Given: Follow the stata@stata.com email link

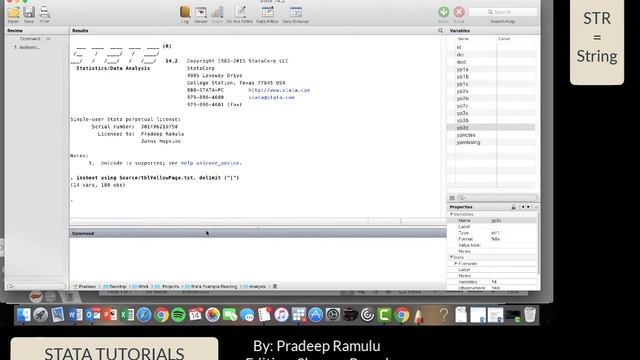Looking at the screenshot, I should (x=271, y=98).
